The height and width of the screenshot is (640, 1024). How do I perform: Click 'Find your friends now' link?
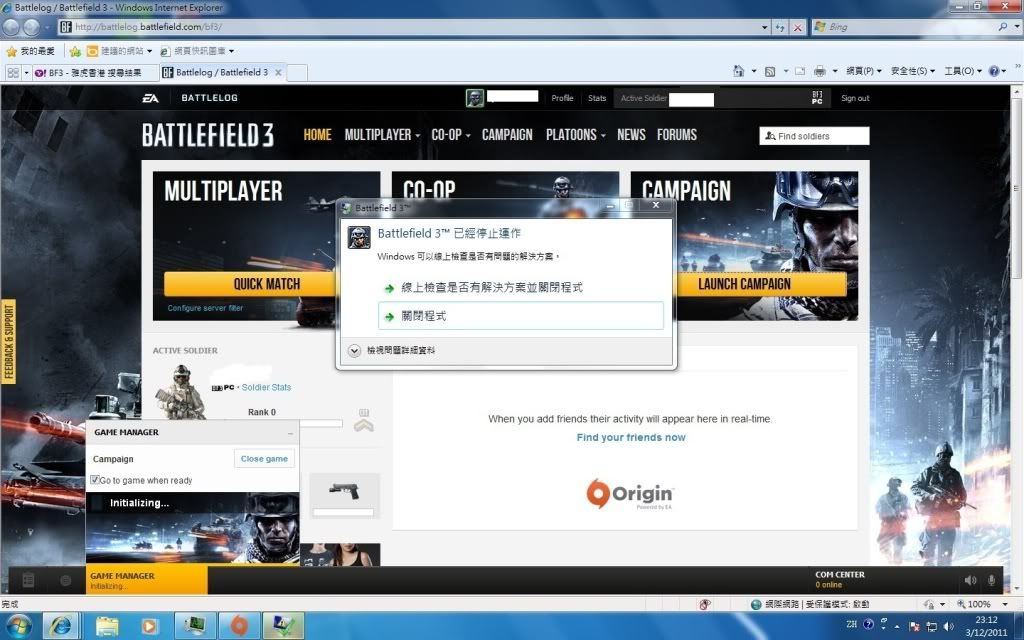(631, 438)
